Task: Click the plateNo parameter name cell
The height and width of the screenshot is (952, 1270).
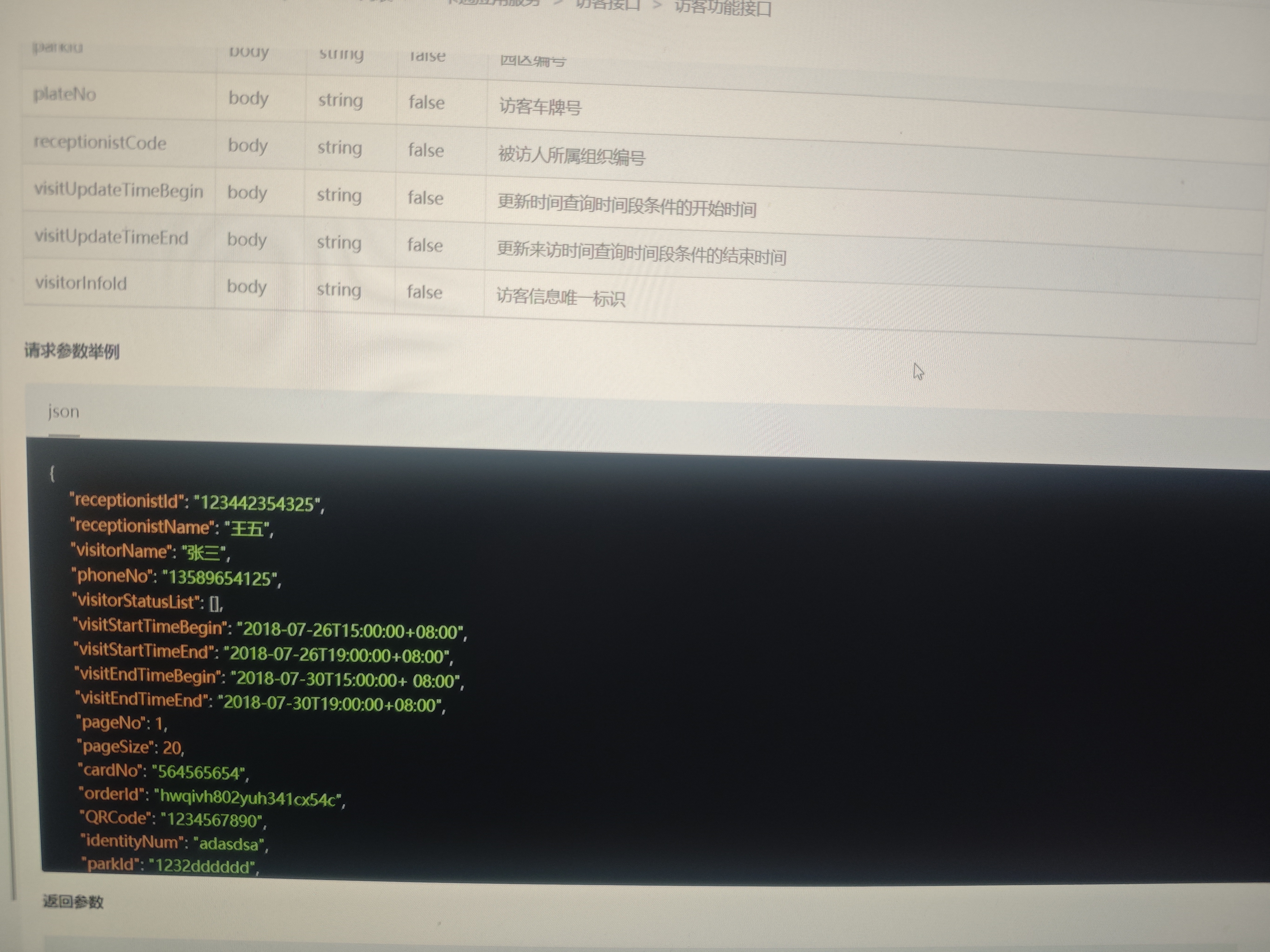Action: pyautogui.click(x=65, y=94)
